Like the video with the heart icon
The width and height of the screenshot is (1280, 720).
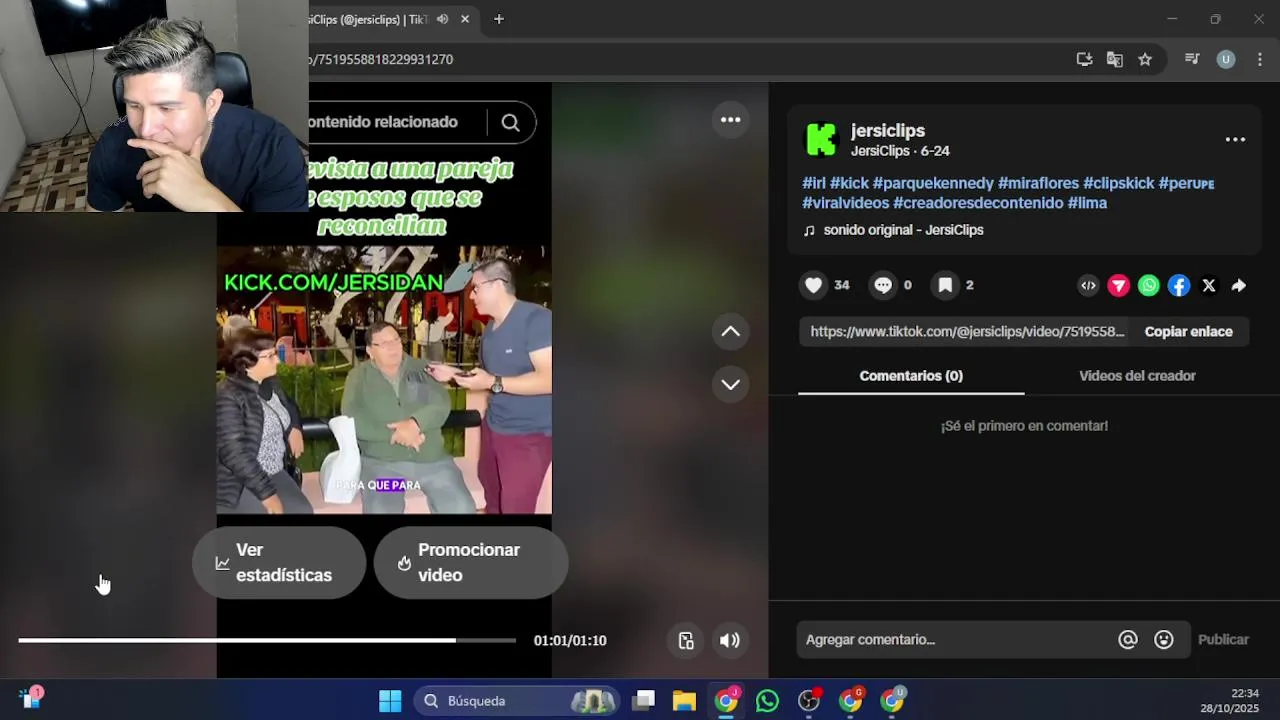pos(814,285)
